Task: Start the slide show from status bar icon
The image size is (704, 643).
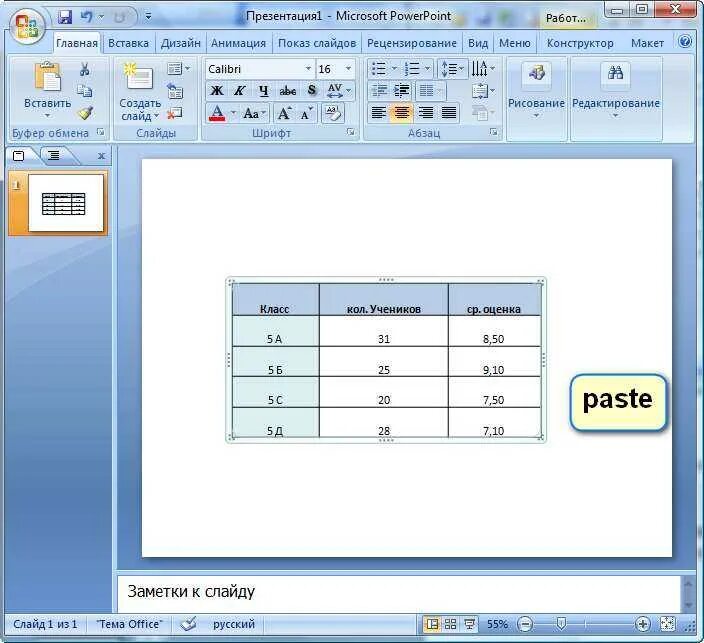Action: (470, 624)
